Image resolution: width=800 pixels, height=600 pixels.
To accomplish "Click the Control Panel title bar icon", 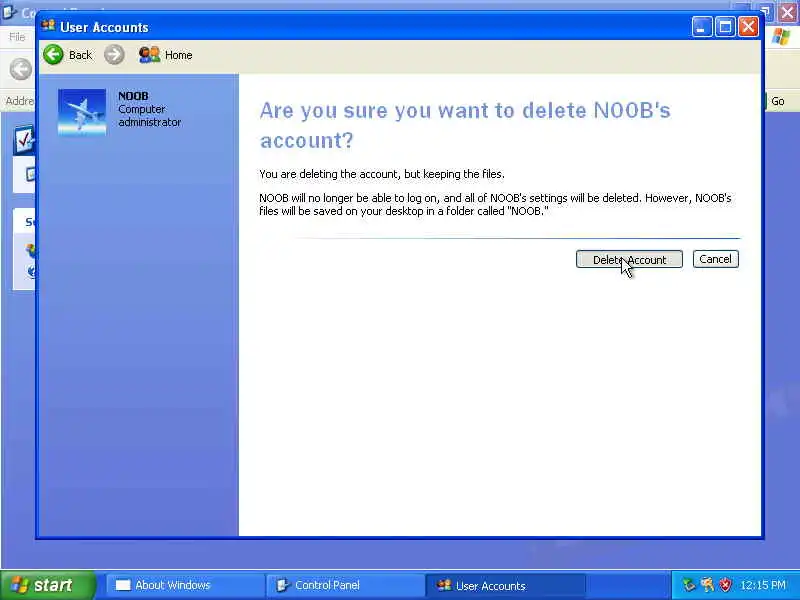I will pos(9,11).
